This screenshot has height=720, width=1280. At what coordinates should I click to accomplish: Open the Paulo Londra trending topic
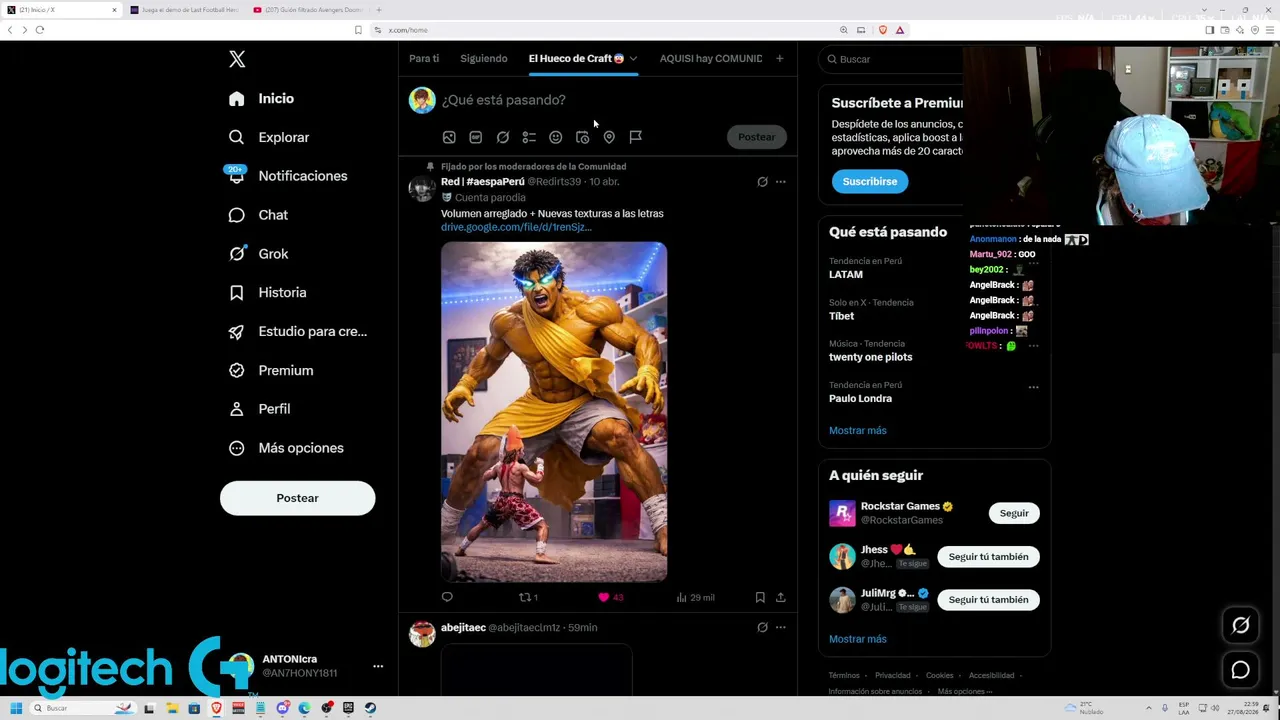tap(860, 399)
